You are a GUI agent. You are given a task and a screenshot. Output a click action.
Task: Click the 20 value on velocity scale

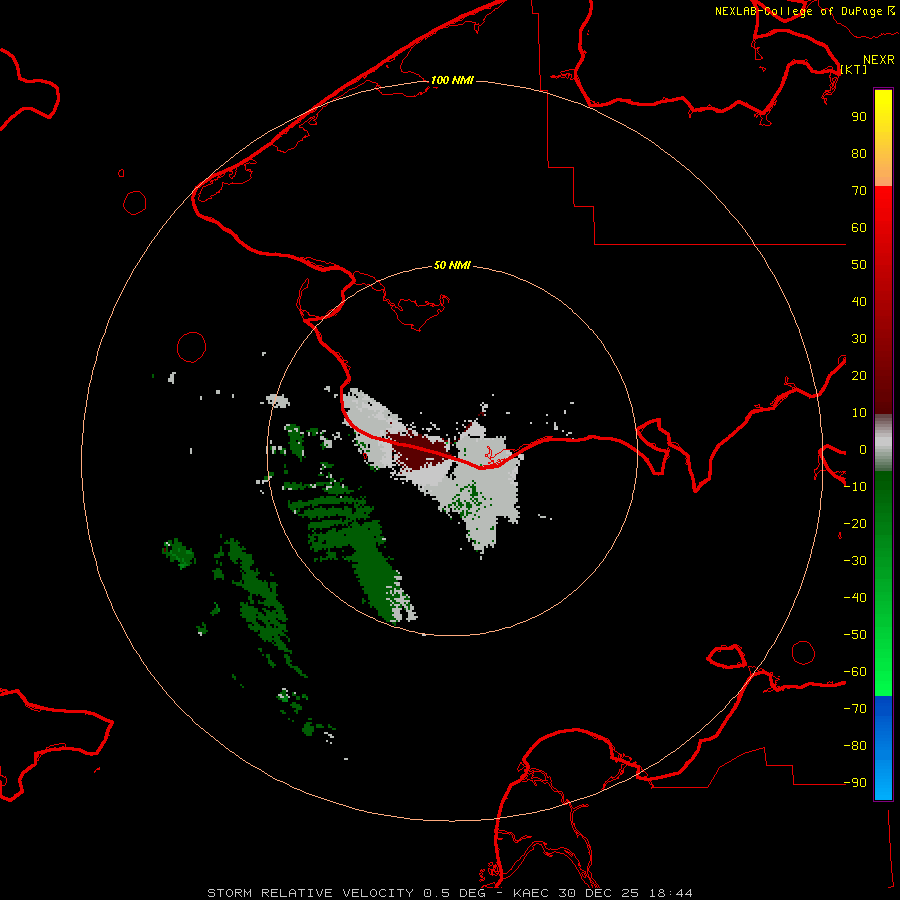tap(859, 376)
